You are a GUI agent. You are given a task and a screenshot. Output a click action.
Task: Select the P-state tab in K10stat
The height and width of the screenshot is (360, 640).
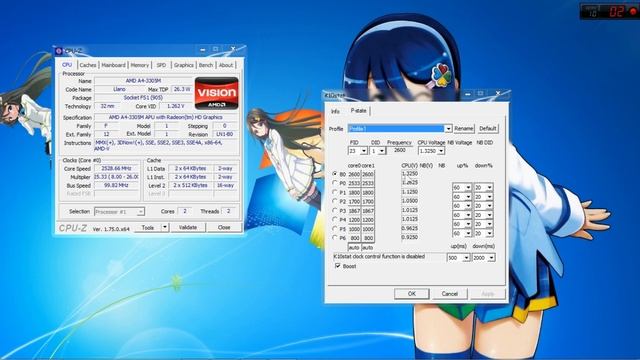pyautogui.click(x=358, y=111)
